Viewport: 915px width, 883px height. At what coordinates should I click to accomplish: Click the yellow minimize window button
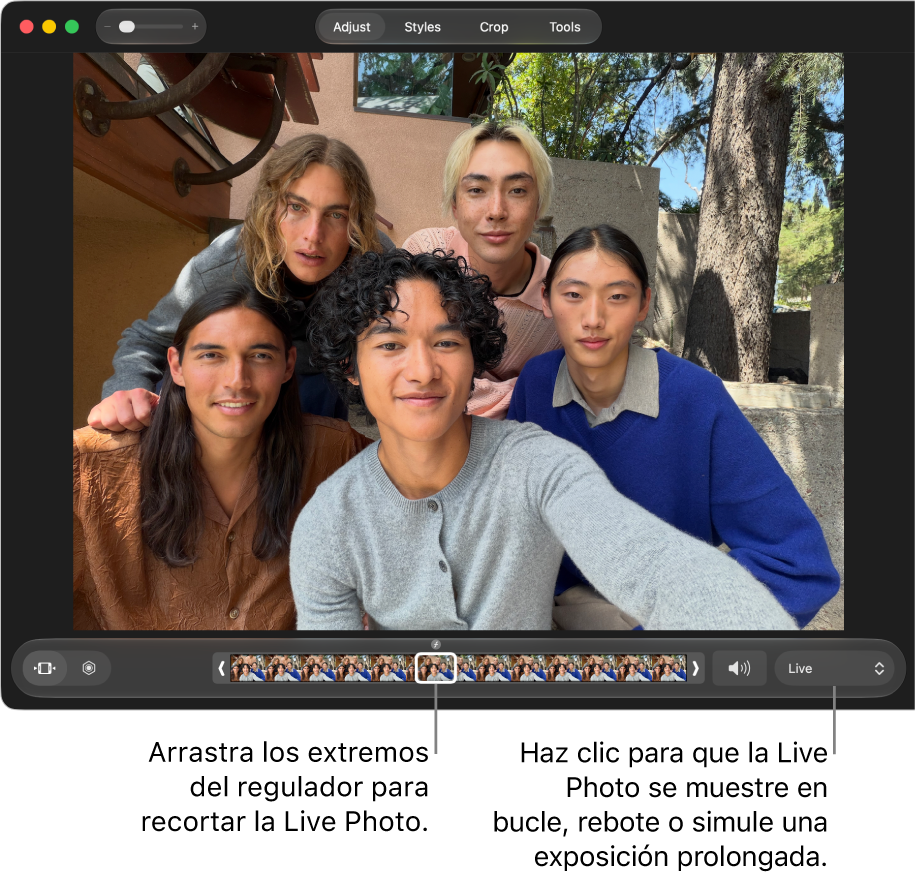tap(49, 27)
